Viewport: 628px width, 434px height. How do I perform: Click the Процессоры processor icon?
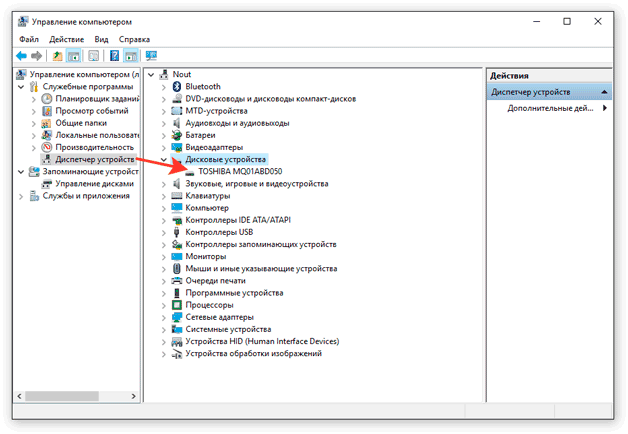[x=177, y=305]
